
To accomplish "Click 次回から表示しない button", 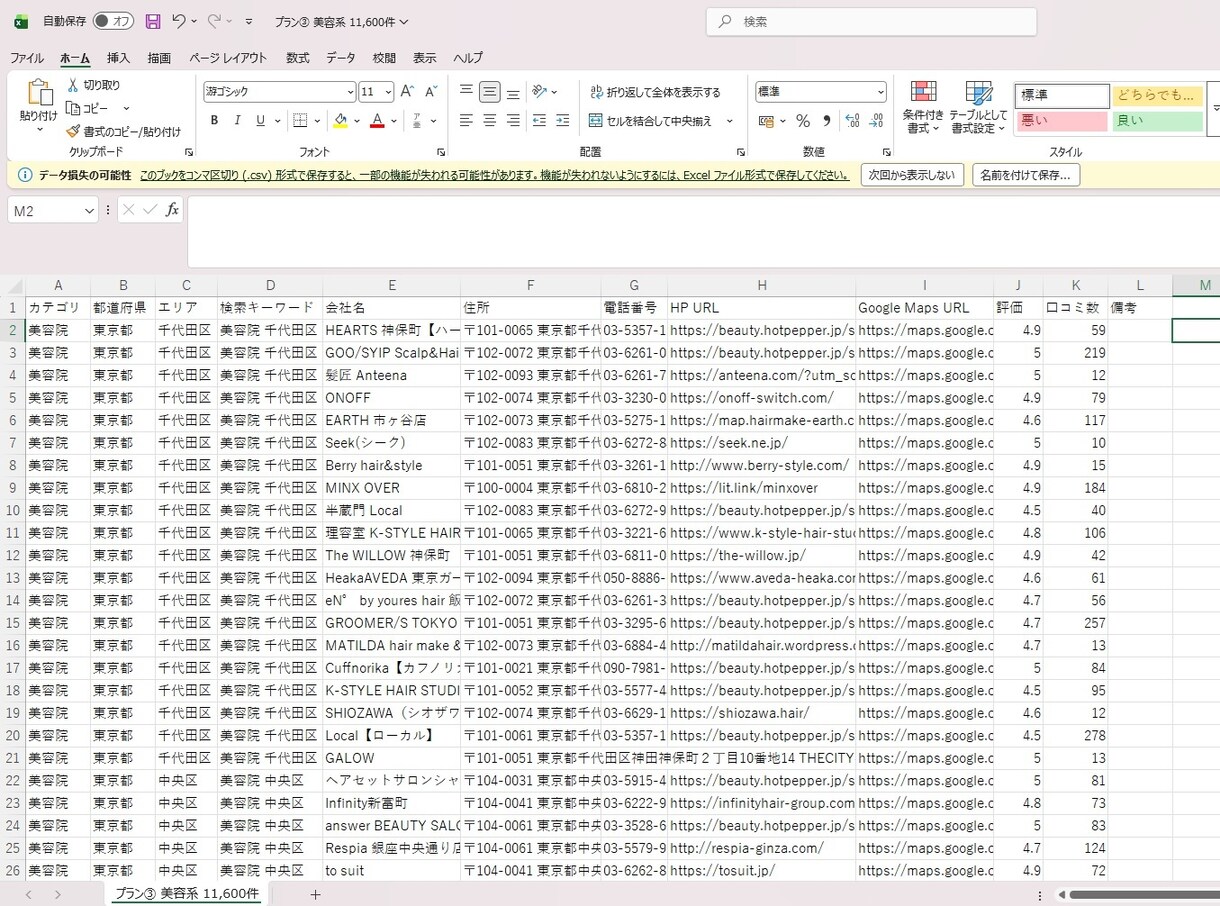I will [x=912, y=175].
